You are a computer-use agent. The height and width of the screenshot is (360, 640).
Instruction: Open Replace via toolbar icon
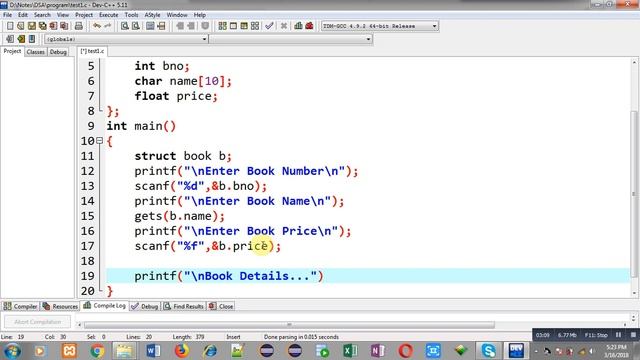(136, 26)
